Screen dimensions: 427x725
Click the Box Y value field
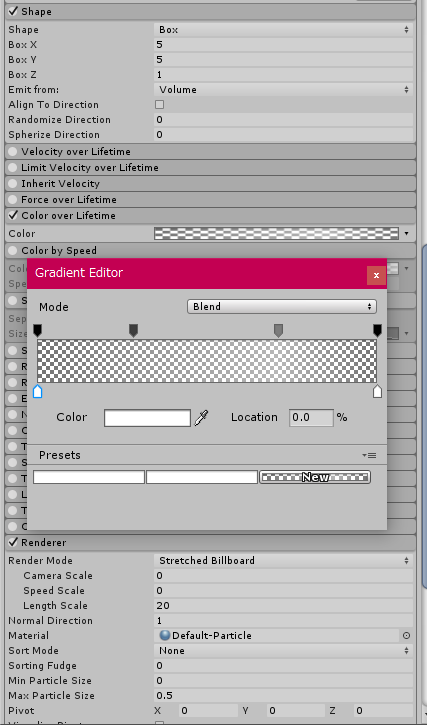click(x=283, y=60)
